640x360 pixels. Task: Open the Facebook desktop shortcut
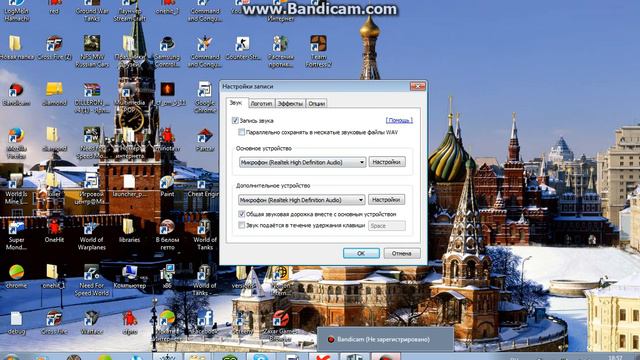coord(205,322)
